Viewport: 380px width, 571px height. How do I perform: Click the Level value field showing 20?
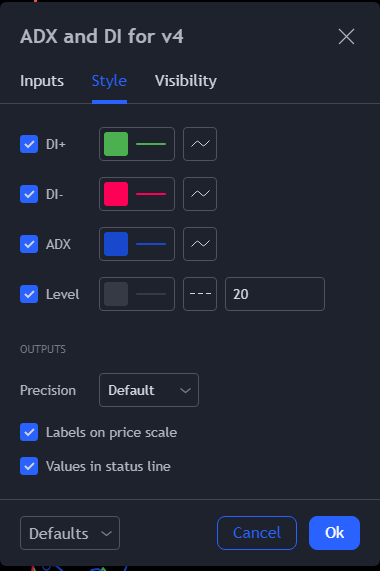click(275, 294)
